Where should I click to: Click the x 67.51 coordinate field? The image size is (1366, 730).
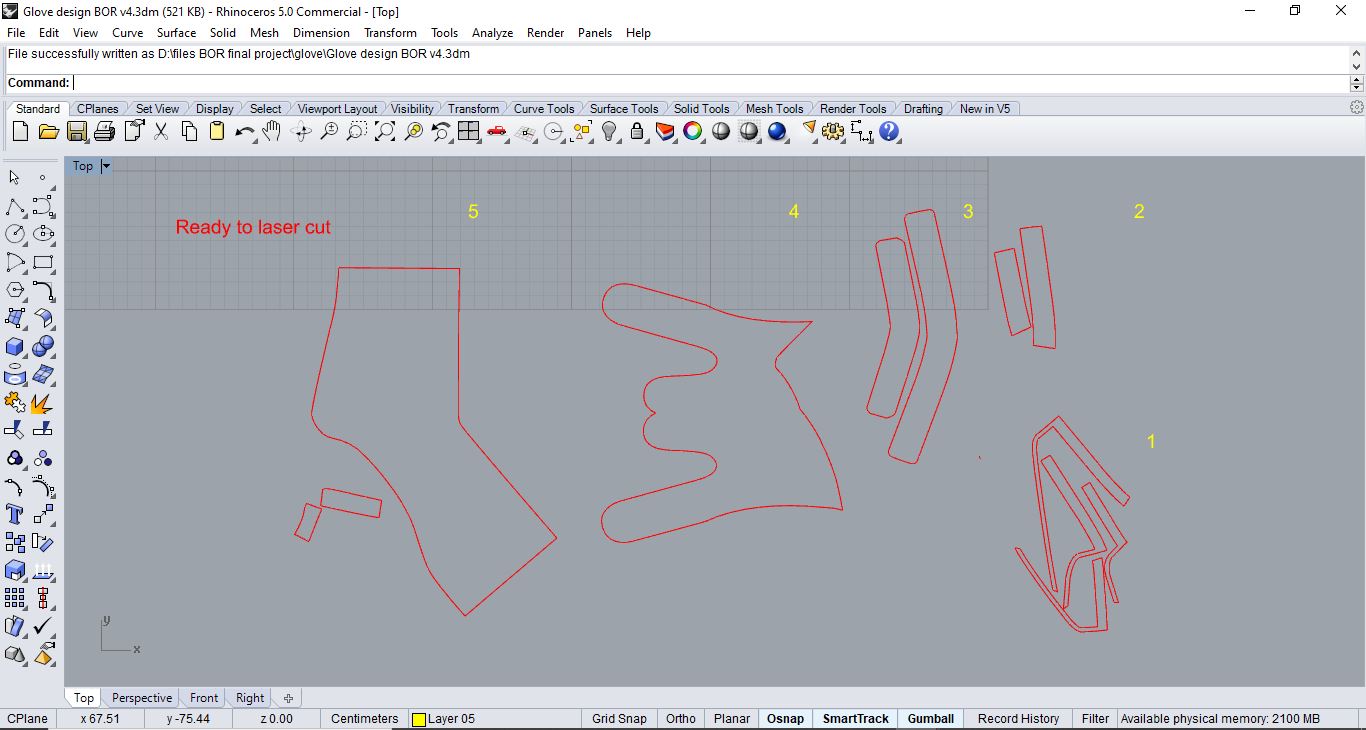pyautogui.click(x=100, y=719)
